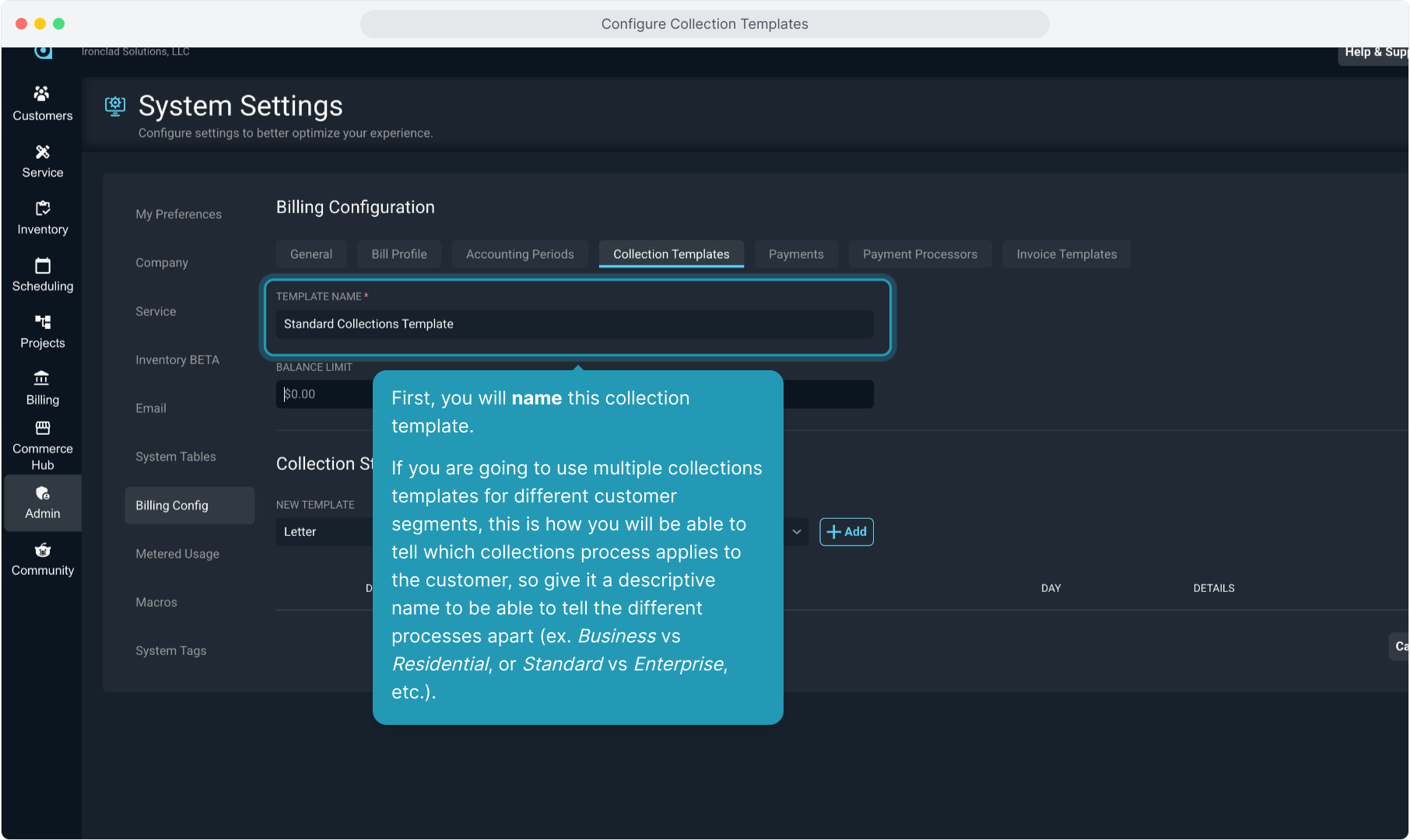1410x840 pixels.
Task: Expand the new template dropdown chevron
Action: pyautogui.click(x=797, y=532)
